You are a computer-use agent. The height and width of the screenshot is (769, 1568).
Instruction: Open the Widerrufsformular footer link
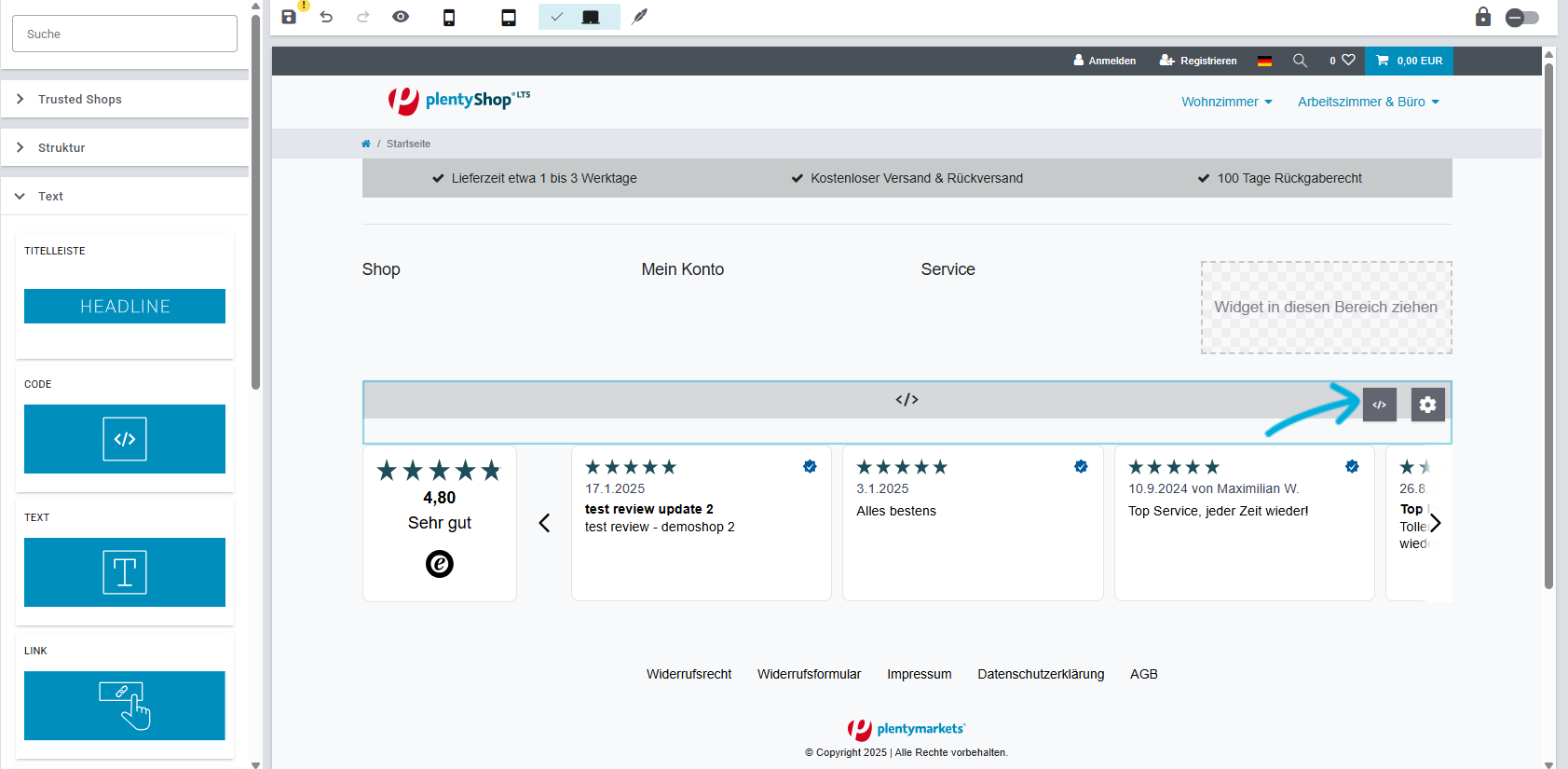click(x=809, y=674)
